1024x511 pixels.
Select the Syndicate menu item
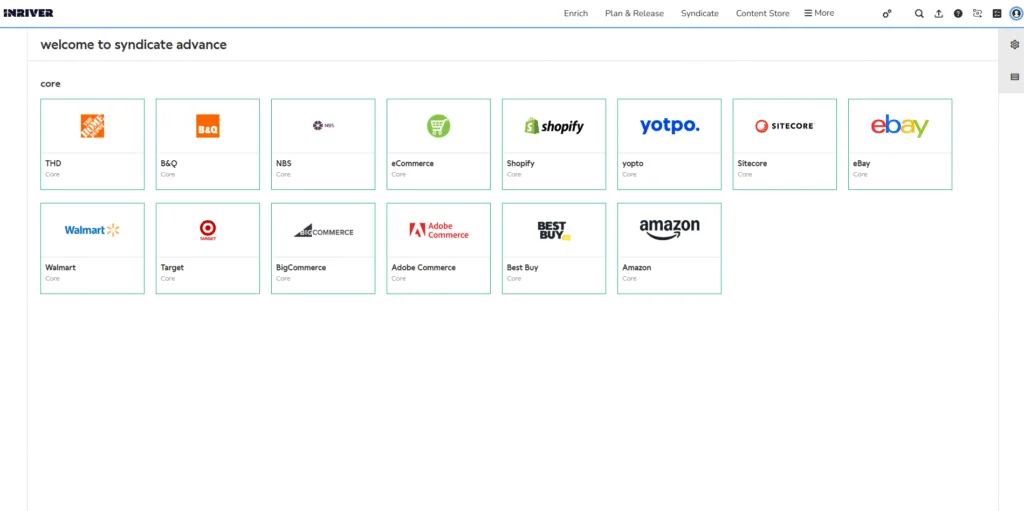699,14
